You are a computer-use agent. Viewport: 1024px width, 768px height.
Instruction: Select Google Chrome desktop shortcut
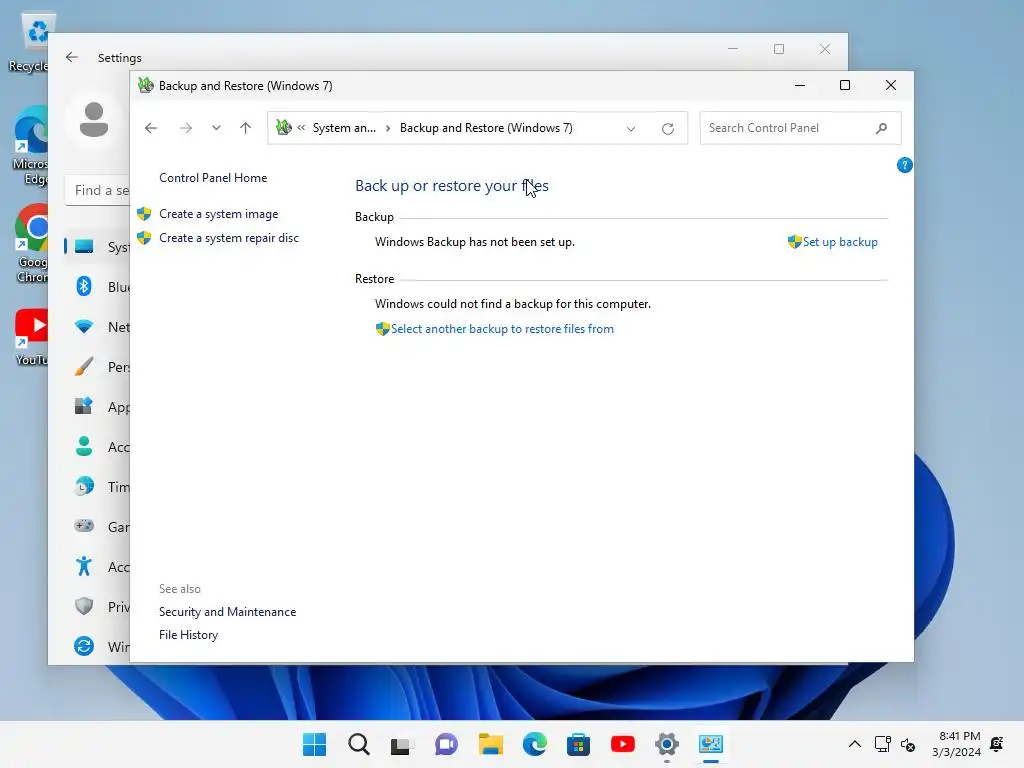coord(31,244)
